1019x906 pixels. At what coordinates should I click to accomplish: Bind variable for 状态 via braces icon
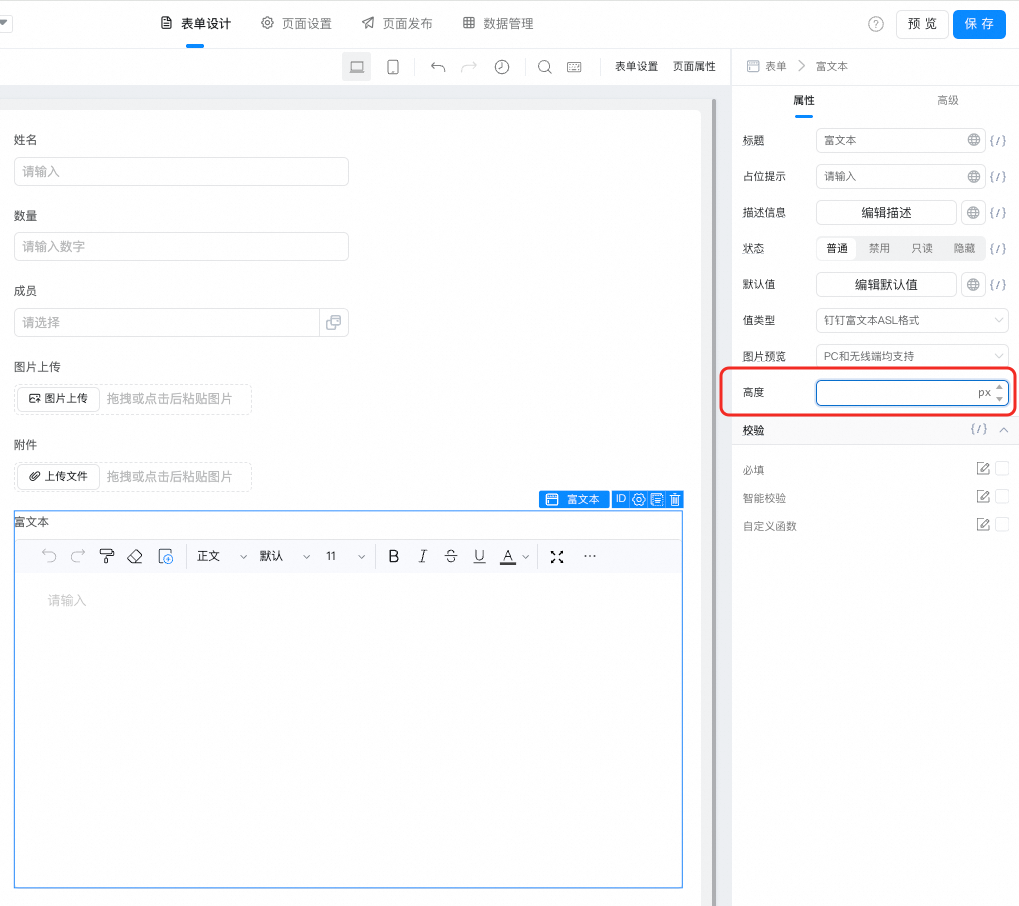(x=998, y=248)
